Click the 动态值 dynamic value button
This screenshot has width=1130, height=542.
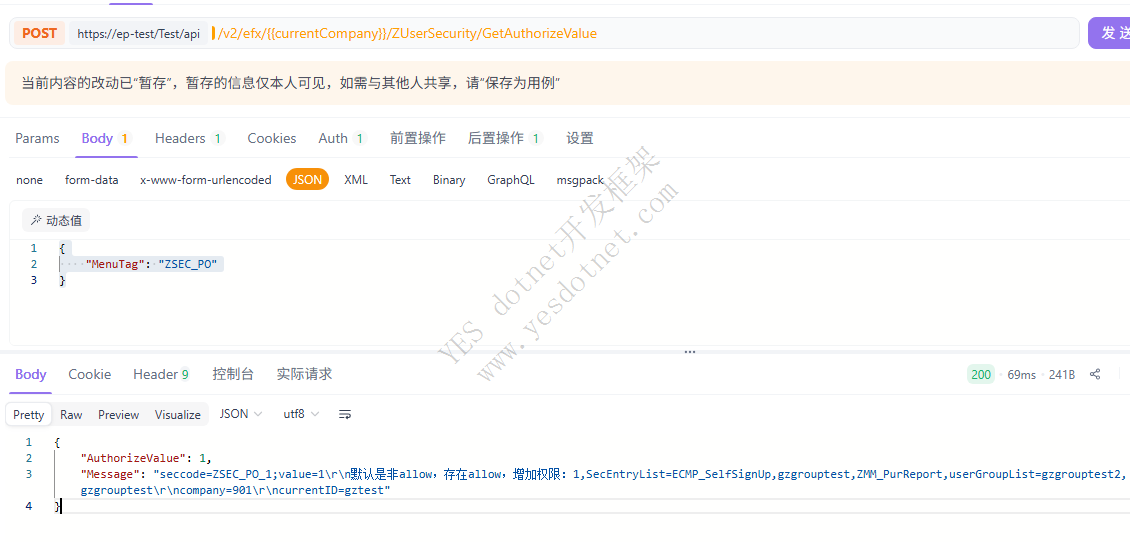[56, 221]
